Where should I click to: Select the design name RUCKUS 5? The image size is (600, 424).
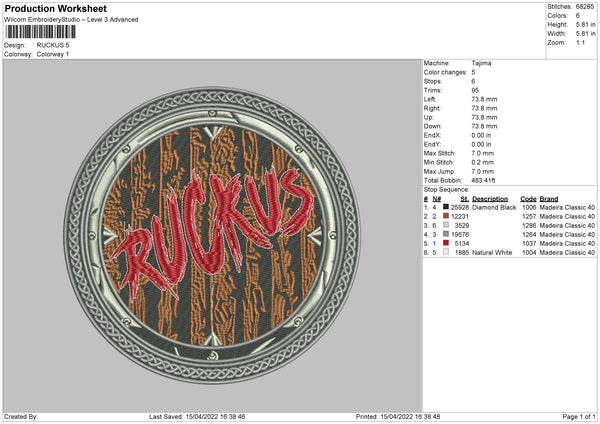[x=53, y=45]
